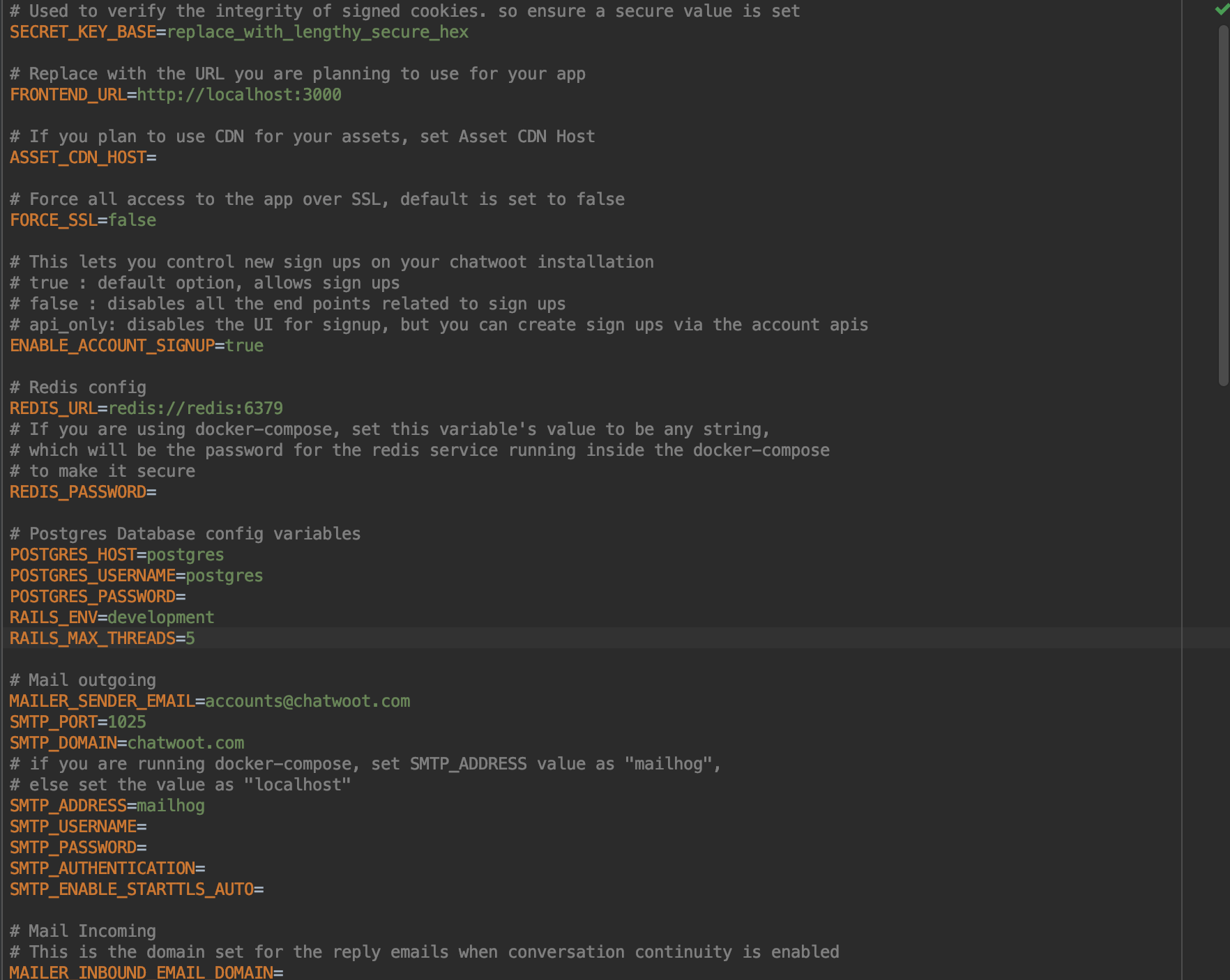Viewport: 1230px width, 980px height.
Task: Select the SECRET_KEY_BASE variable name
Action: point(83,31)
